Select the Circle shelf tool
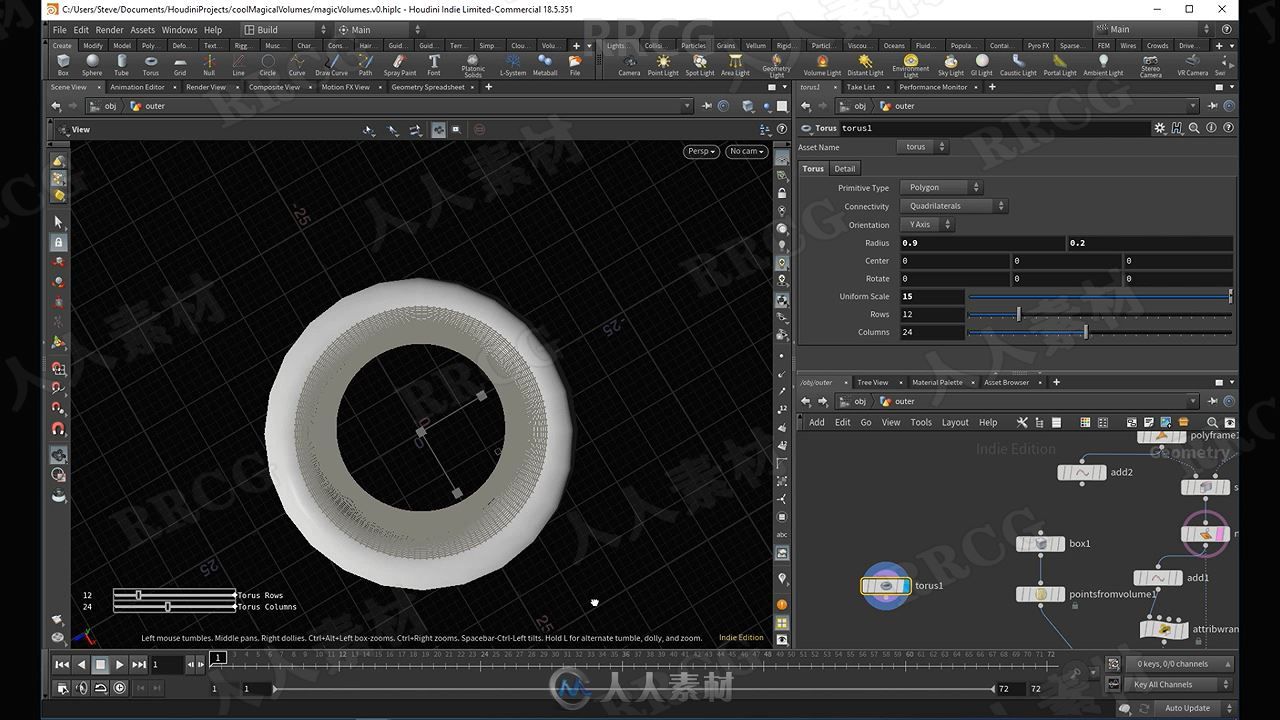Viewport: 1280px width, 720px height. tap(268, 65)
